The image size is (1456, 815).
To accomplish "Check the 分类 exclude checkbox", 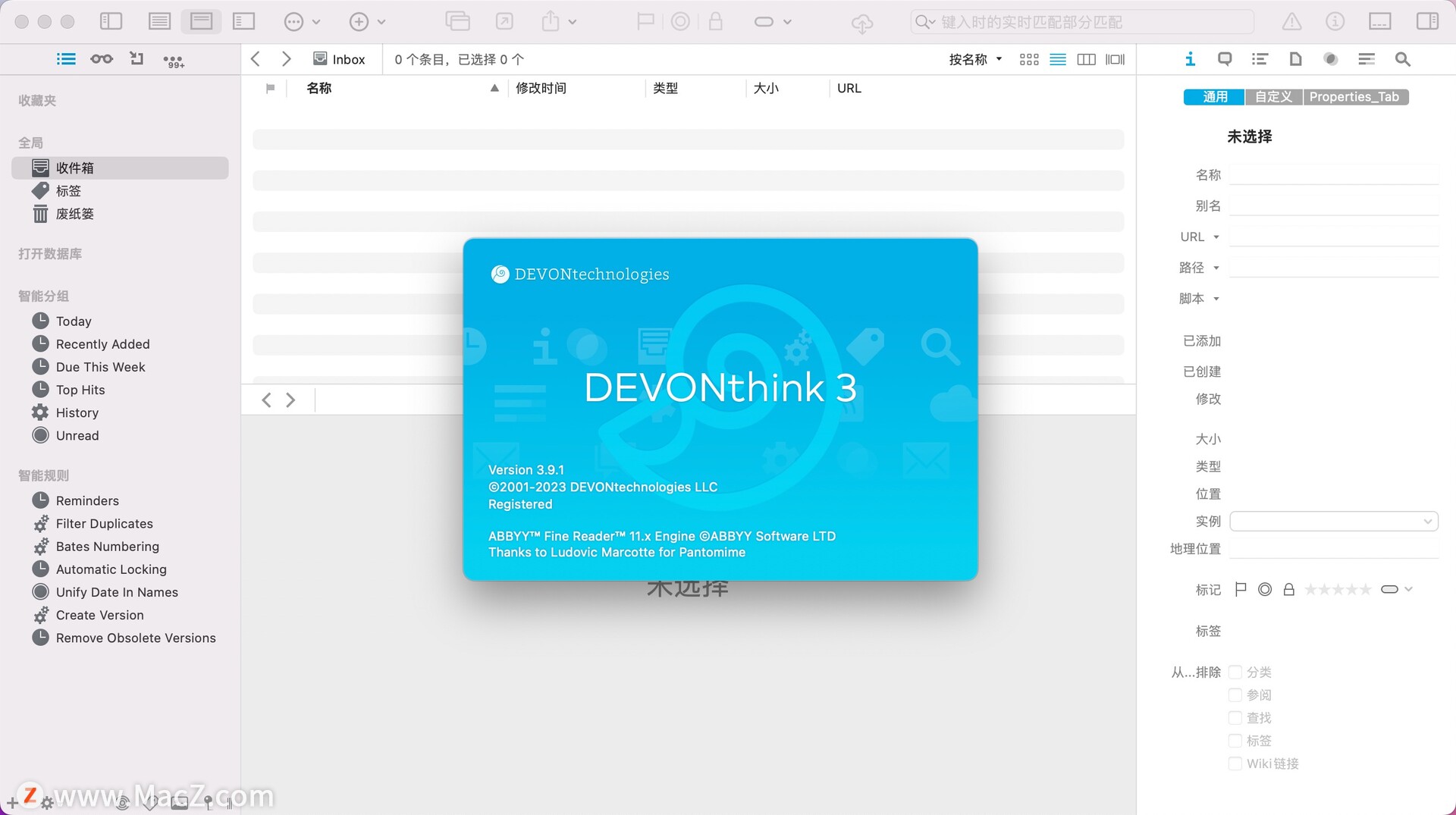I will [x=1235, y=672].
